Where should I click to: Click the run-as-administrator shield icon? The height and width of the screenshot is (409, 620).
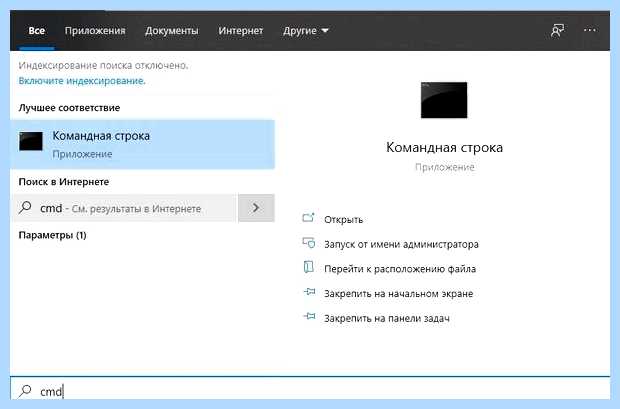[x=308, y=242]
